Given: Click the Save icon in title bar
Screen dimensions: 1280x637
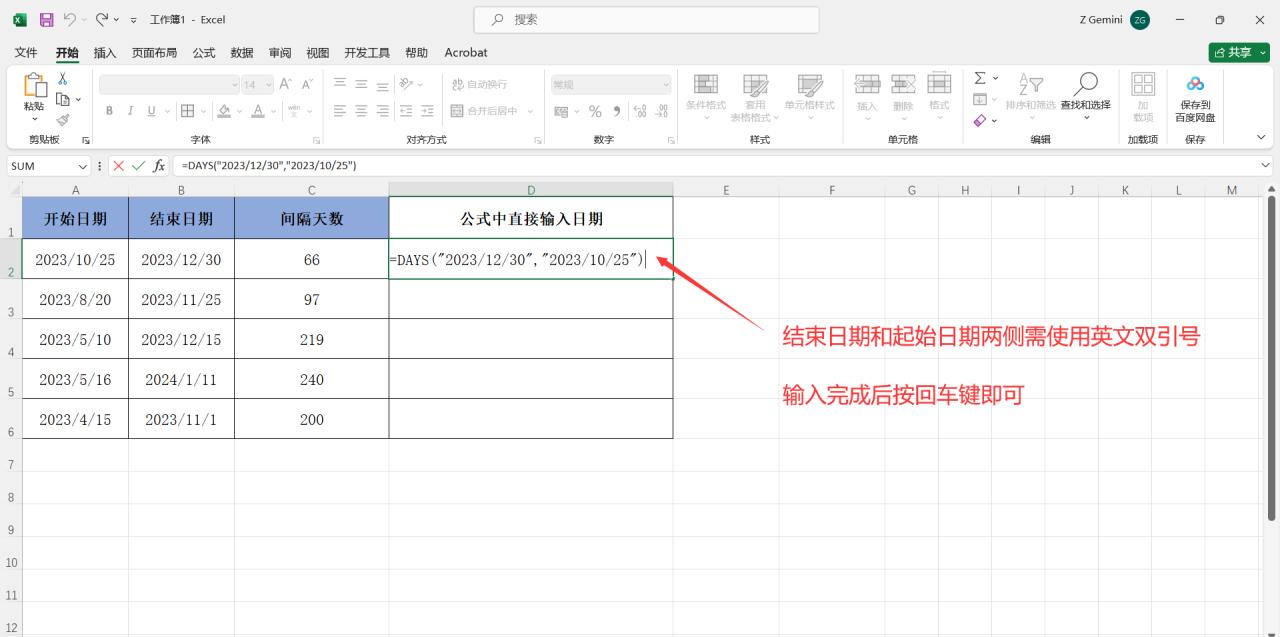Looking at the screenshot, I should click(x=46, y=19).
